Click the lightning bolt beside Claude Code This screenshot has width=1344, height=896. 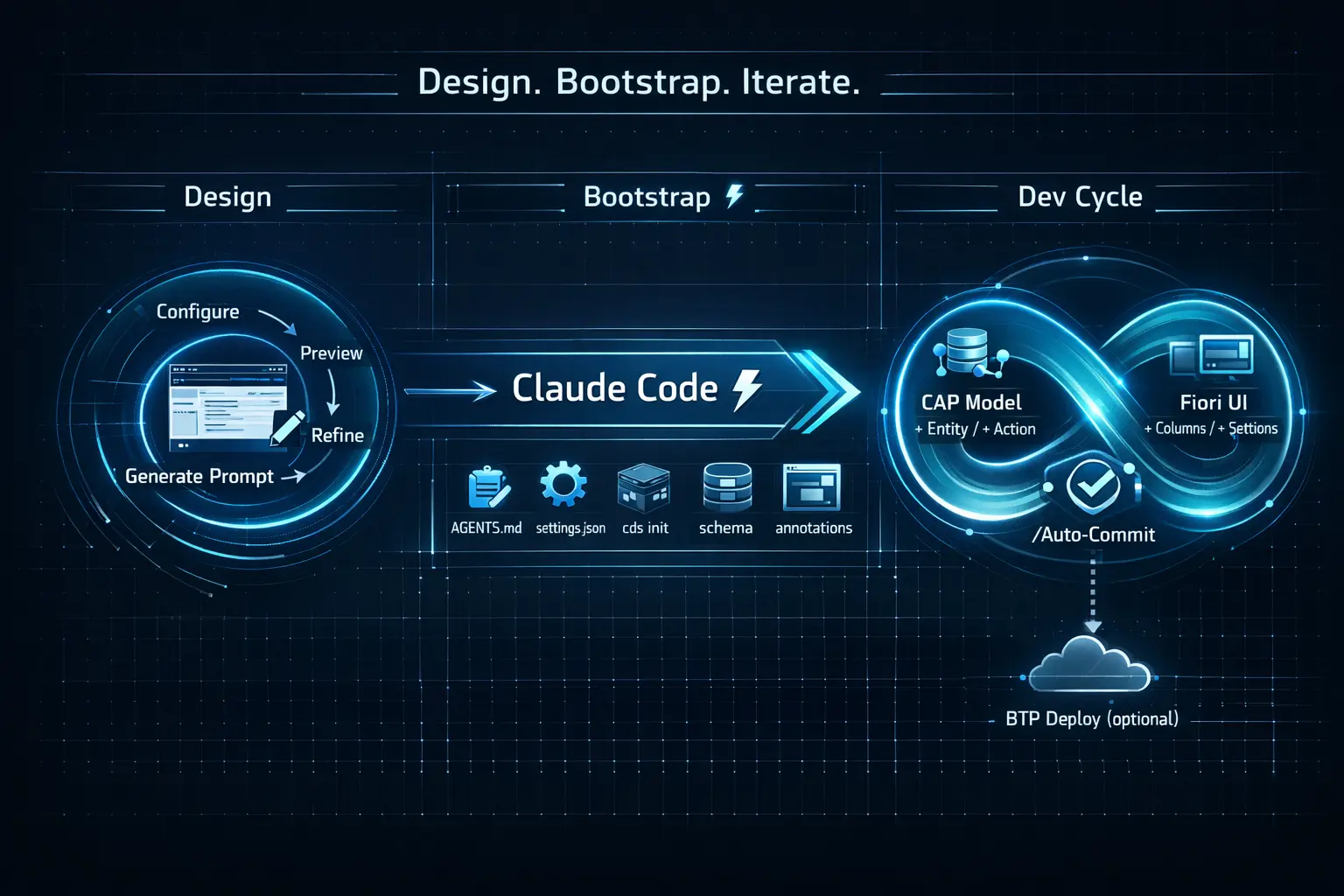coord(746,388)
